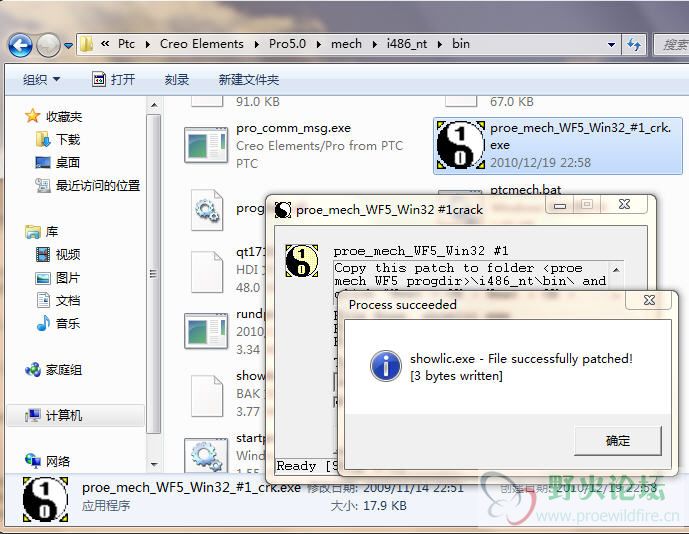This screenshot has width=689, height=534.
Task: Select the qt17 file icon
Action: click(x=207, y=272)
